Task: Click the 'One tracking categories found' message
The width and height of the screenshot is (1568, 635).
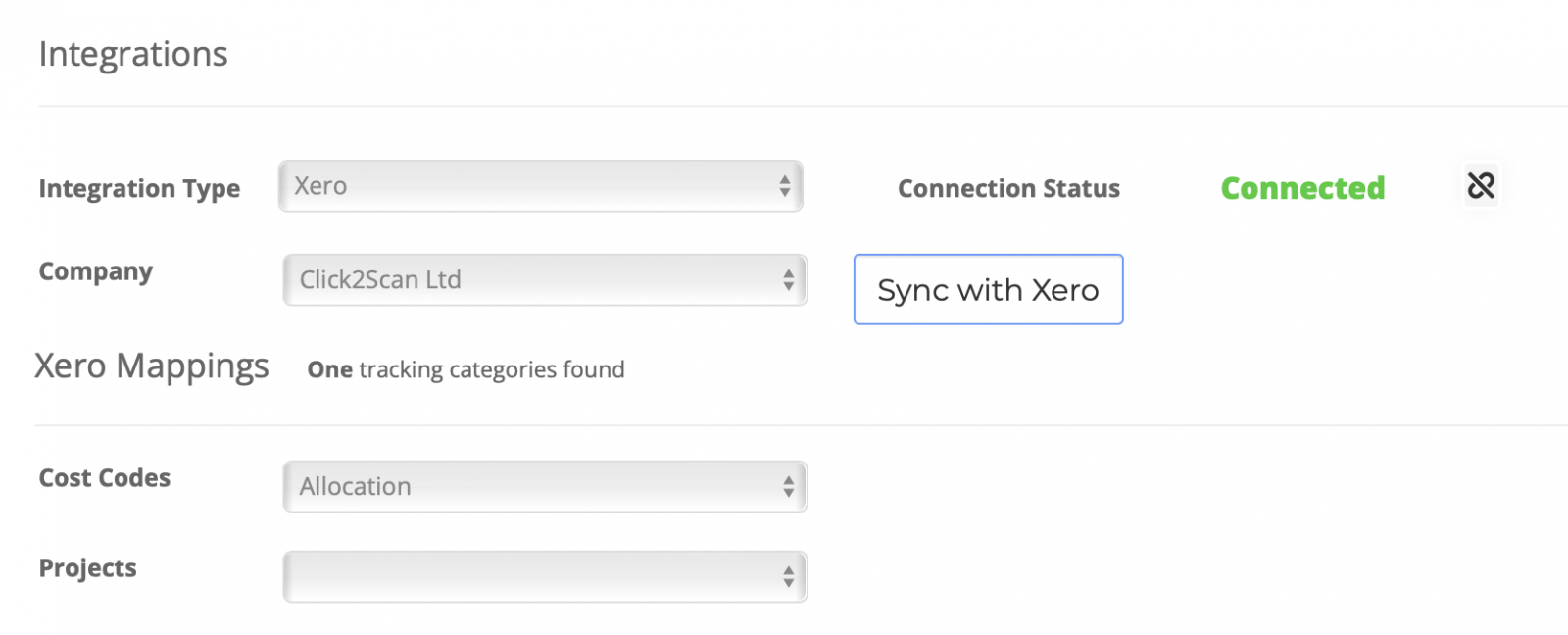Action: (465, 370)
